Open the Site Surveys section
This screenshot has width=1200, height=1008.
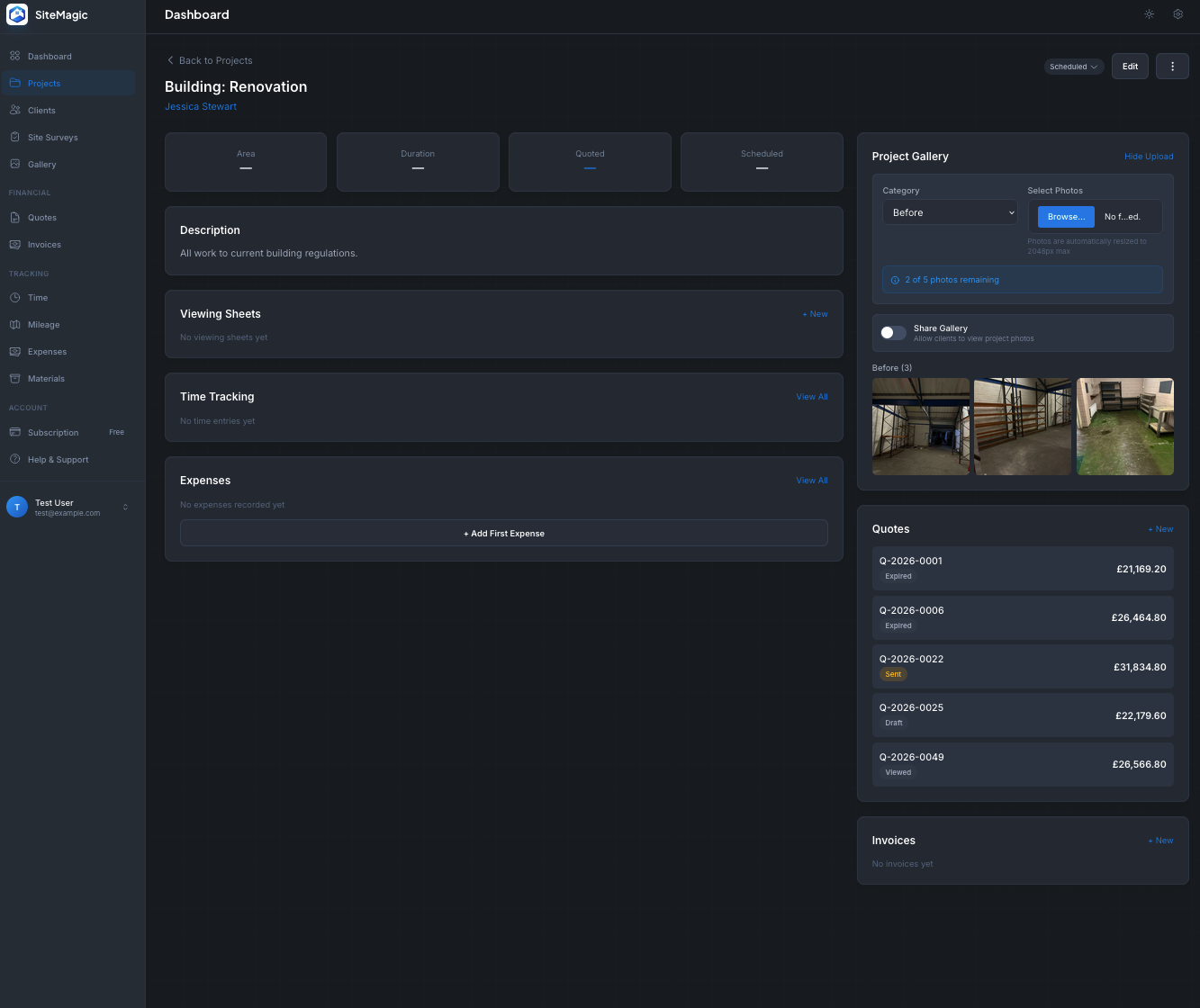point(50,137)
